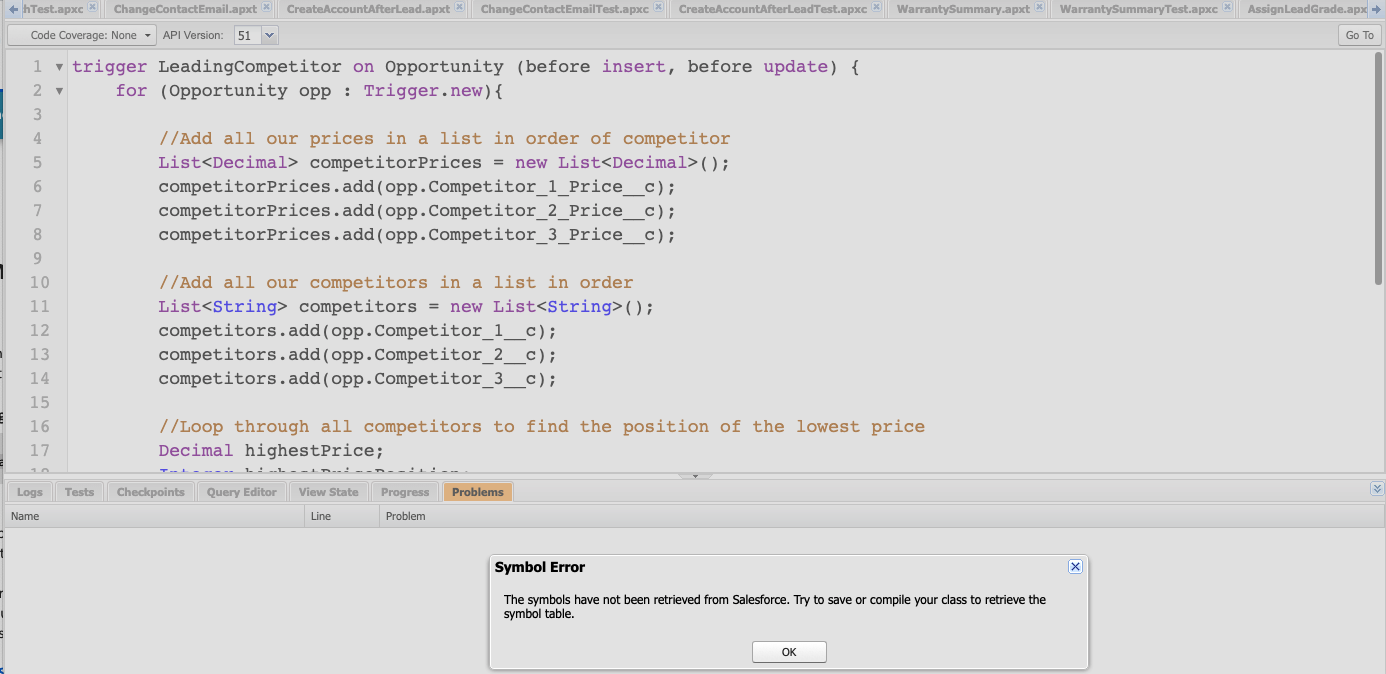Open the View State tab

[x=328, y=492]
